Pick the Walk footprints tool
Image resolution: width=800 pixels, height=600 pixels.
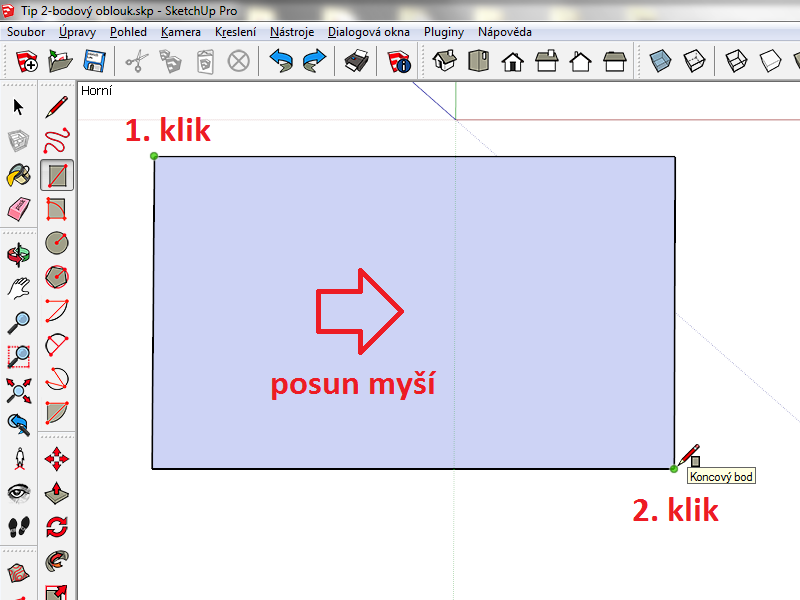[x=18, y=526]
